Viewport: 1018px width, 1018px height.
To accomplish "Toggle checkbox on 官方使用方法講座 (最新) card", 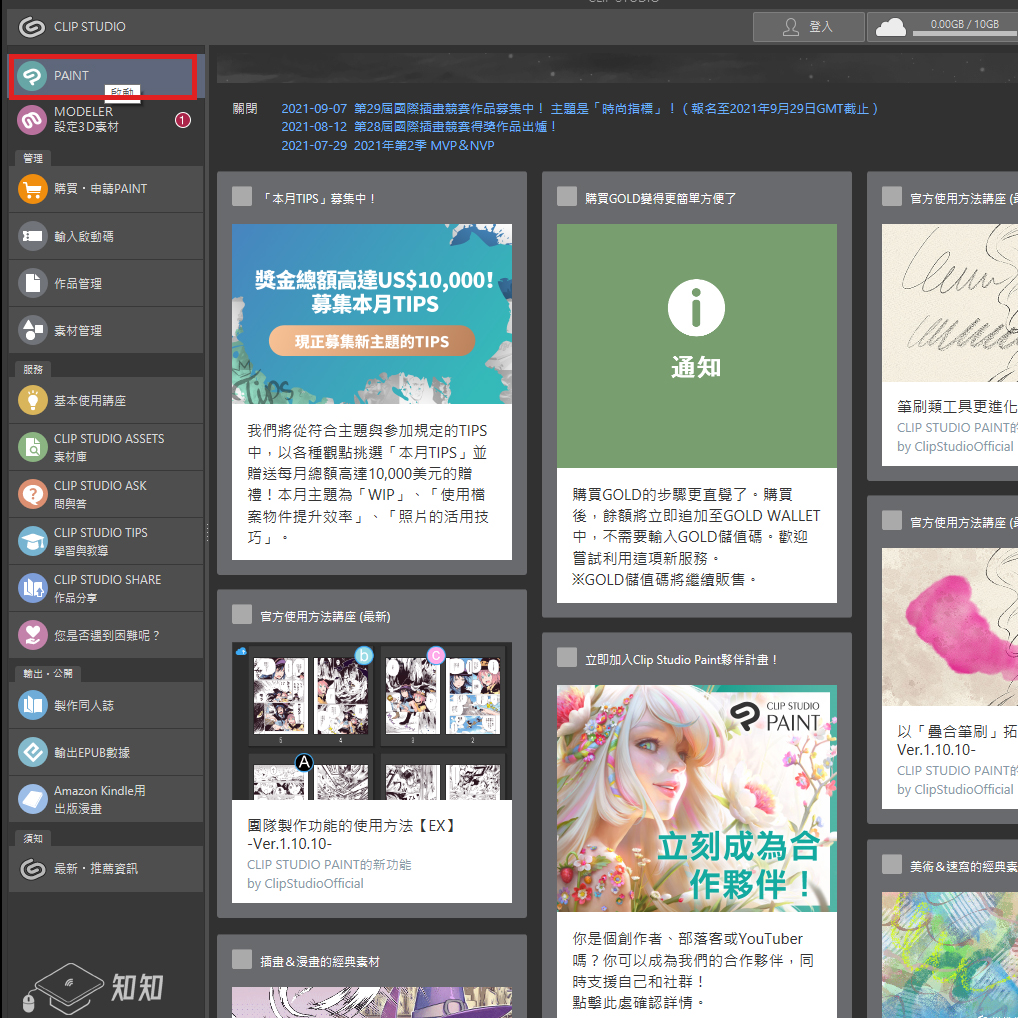I will (x=242, y=614).
